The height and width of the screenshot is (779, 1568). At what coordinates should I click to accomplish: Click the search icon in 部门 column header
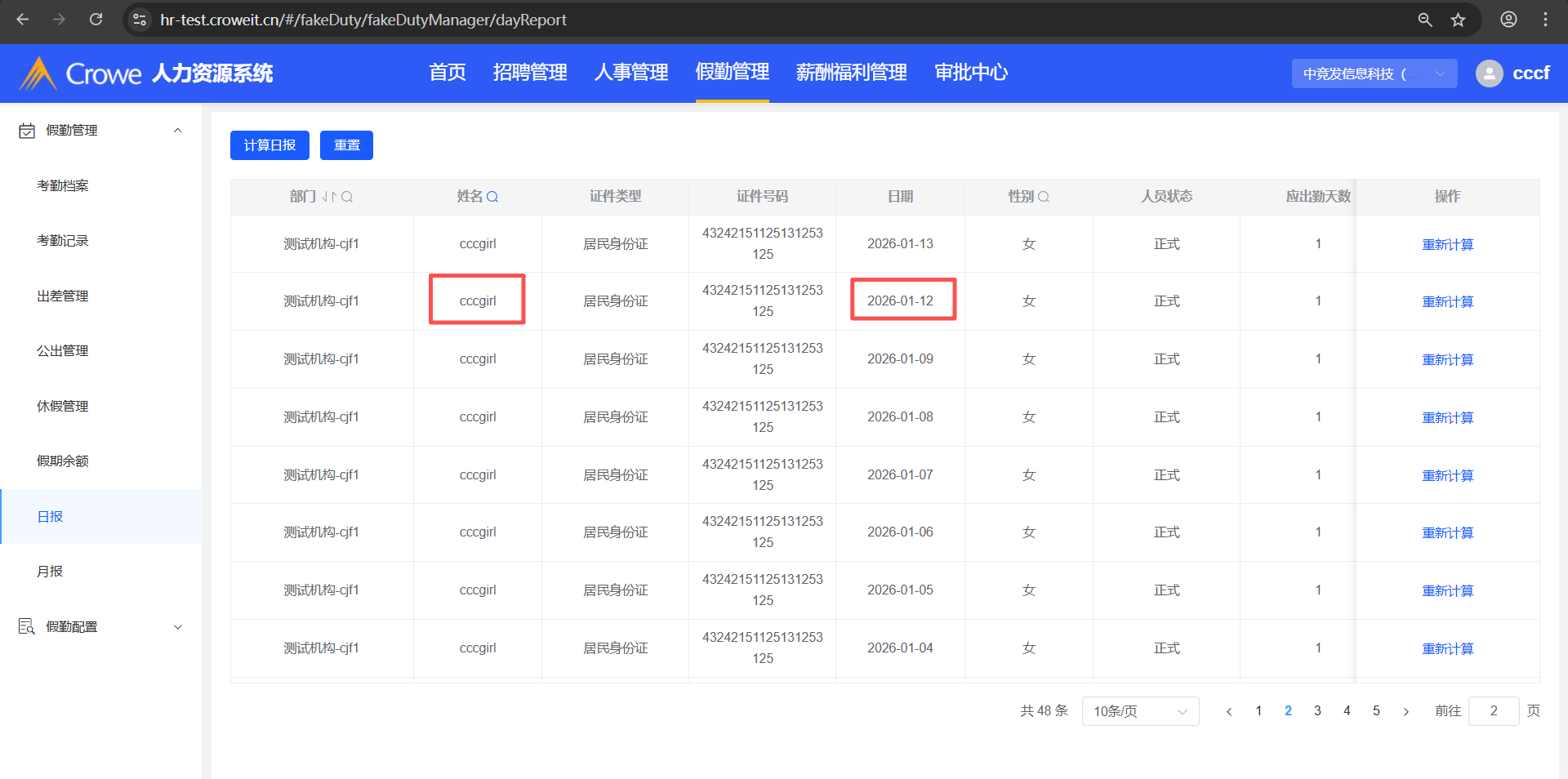point(347,197)
